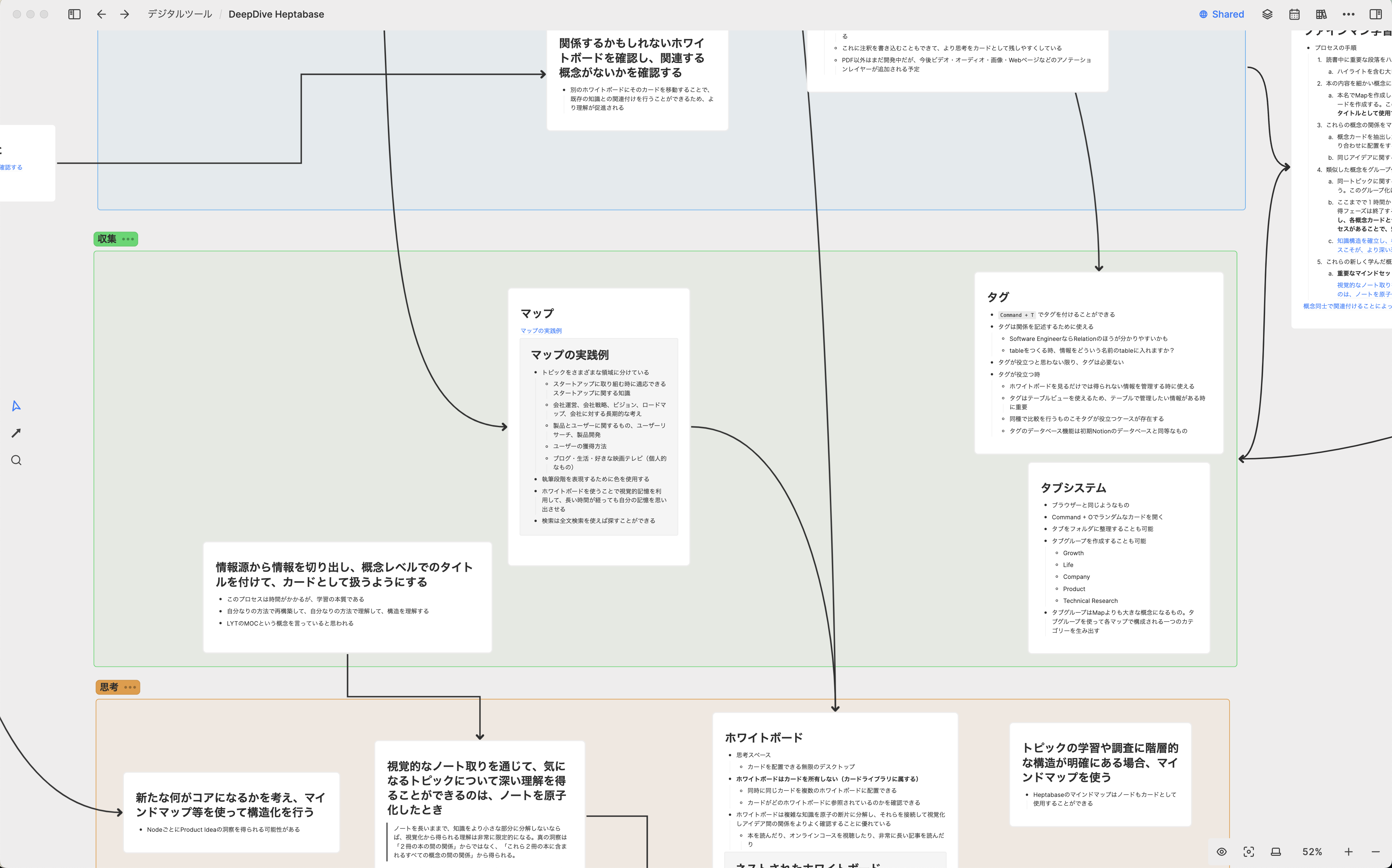Toggle the left sidebar with the panel icon
The width and height of the screenshot is (1392, 868).
tap(74, 14)
